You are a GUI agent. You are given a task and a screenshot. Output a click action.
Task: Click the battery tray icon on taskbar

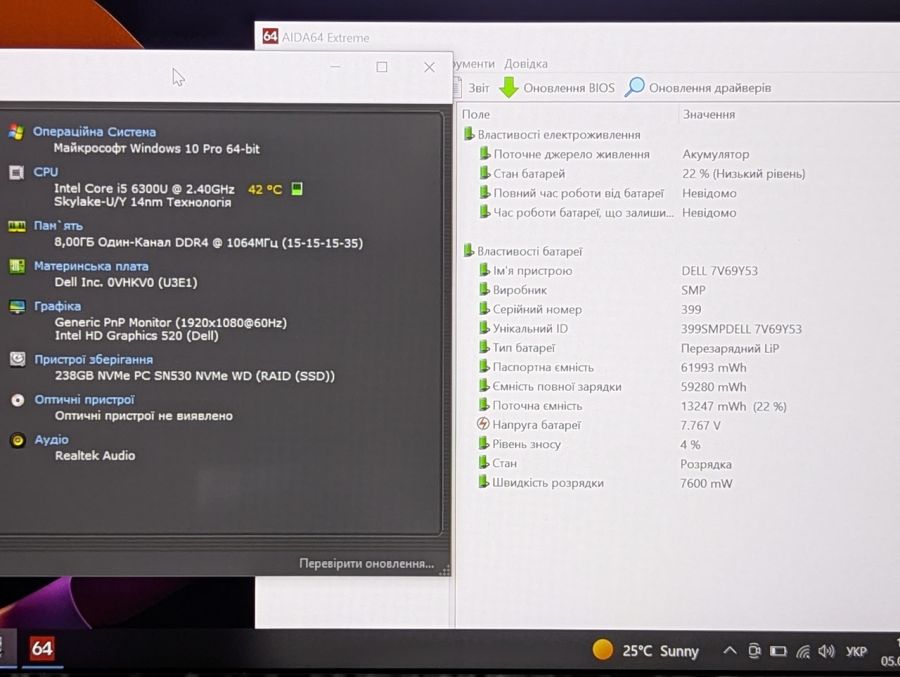[x=778, y=651]
